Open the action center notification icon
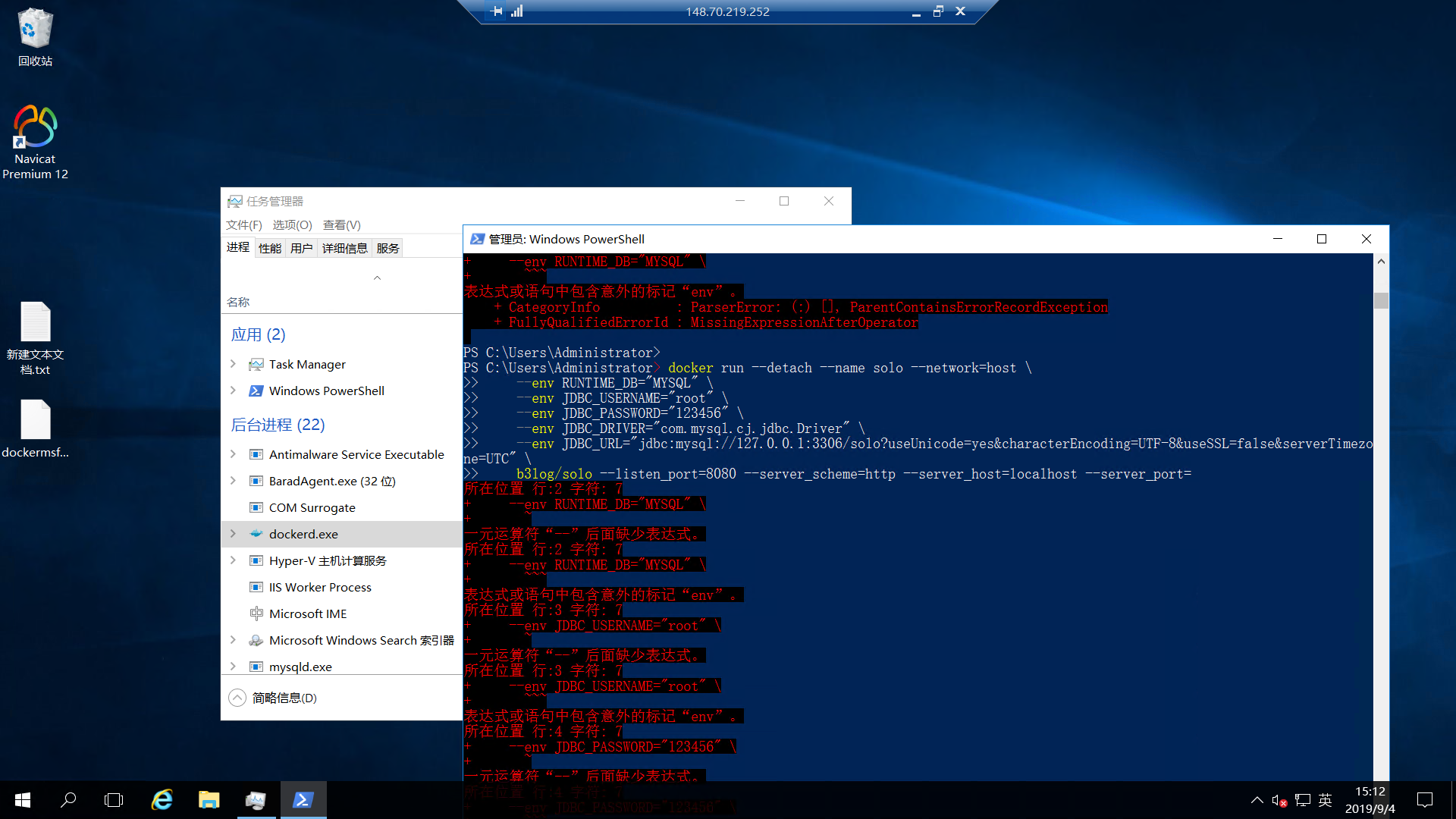This screenshot has width=1456, height=819. (x=1424, y=799)
